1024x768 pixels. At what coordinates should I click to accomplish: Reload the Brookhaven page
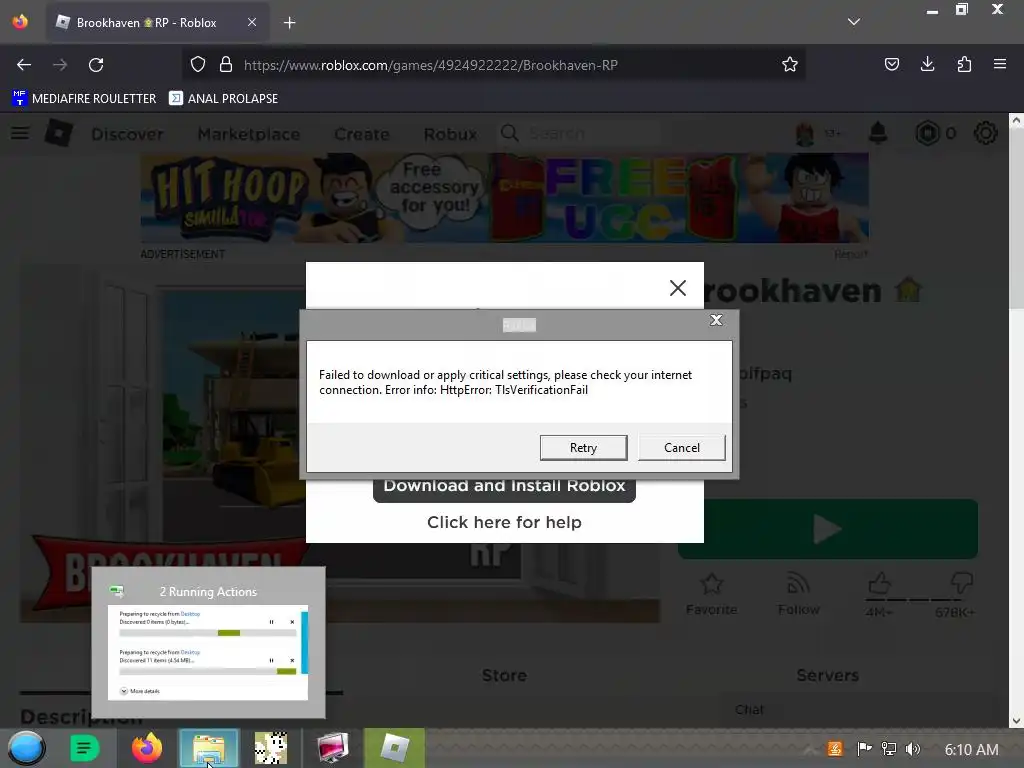96,65
